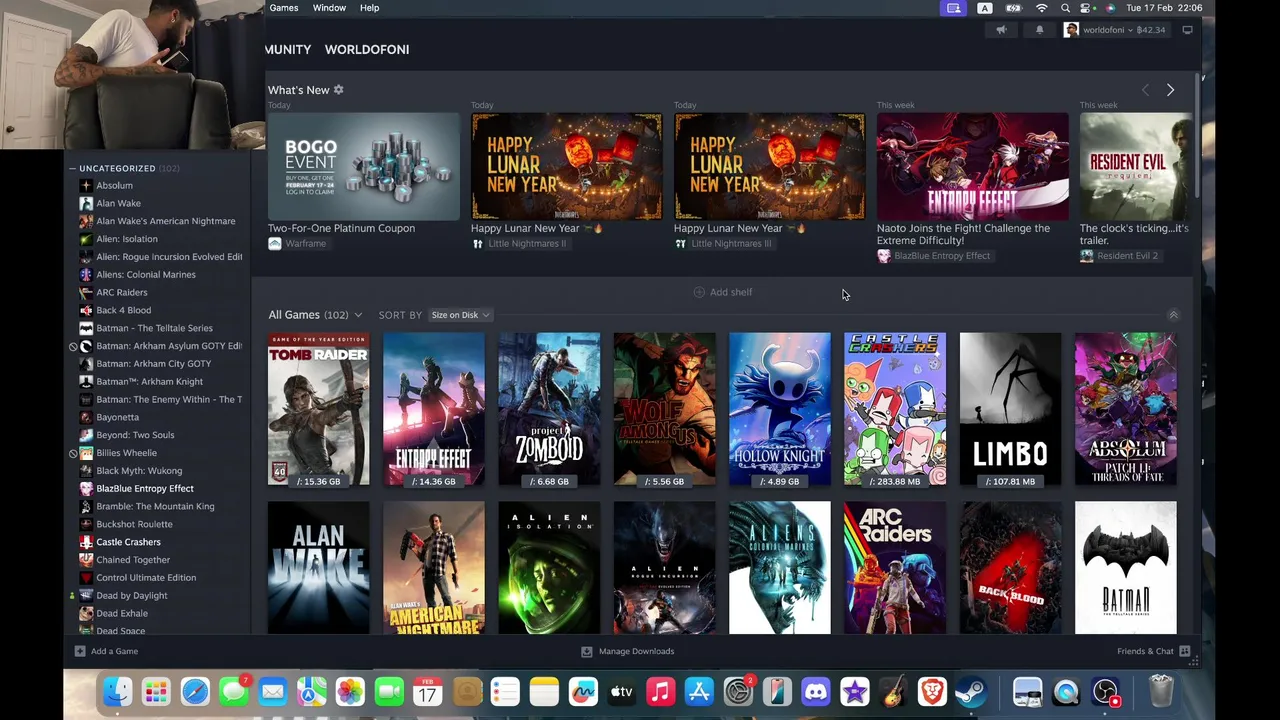Screen dimensions: 1280x720
Task: Switch to the Community tab
Action: [288, 49]
